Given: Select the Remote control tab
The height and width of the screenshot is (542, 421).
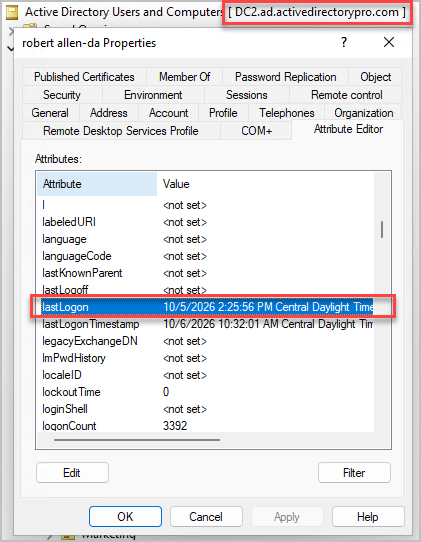Looking at the screenshot, I should [346, 95].
